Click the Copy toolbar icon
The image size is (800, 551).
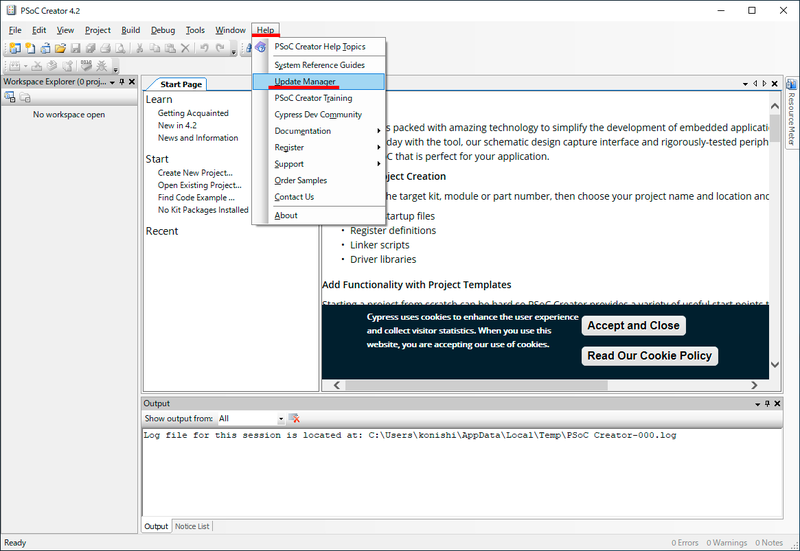[x=155, y=48]
